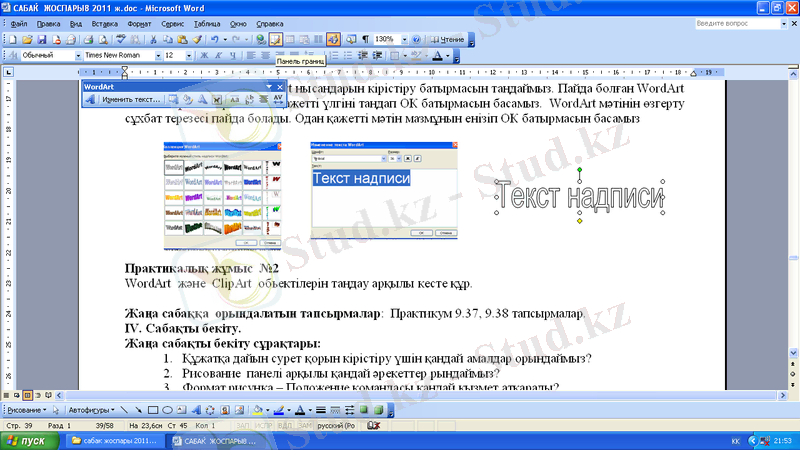
Task: Open the Таблица menu
Action: pyautogui.click(x=208, y=21)
